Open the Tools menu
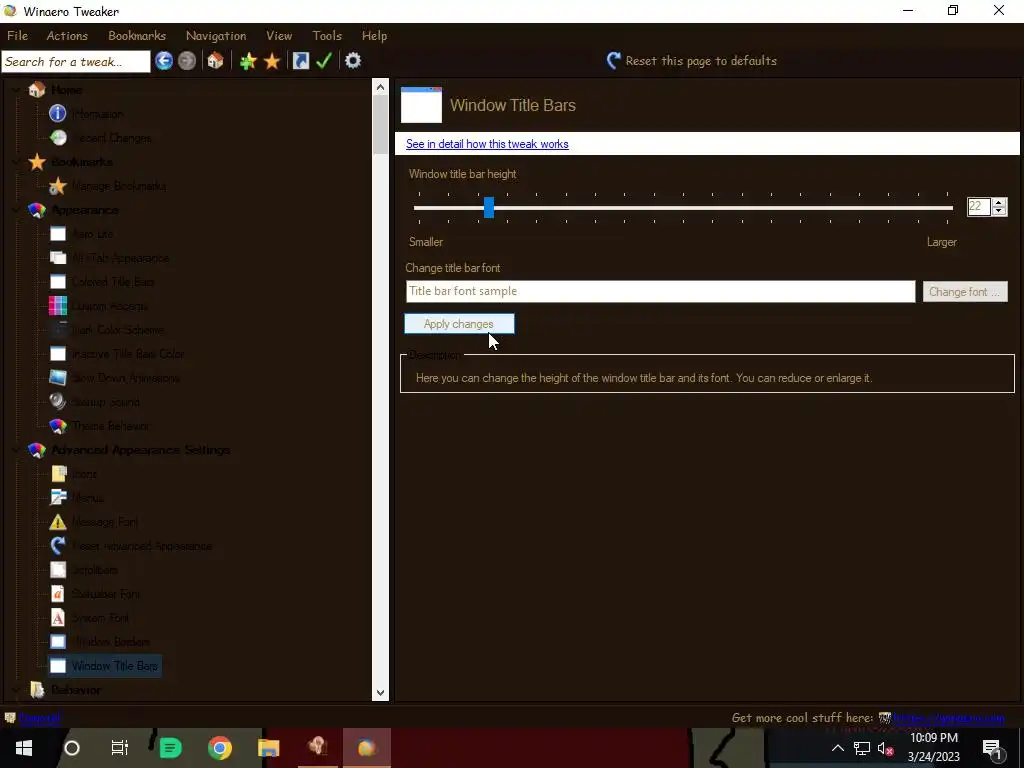This screenshot has height=768, width=1024. [327, 36]
